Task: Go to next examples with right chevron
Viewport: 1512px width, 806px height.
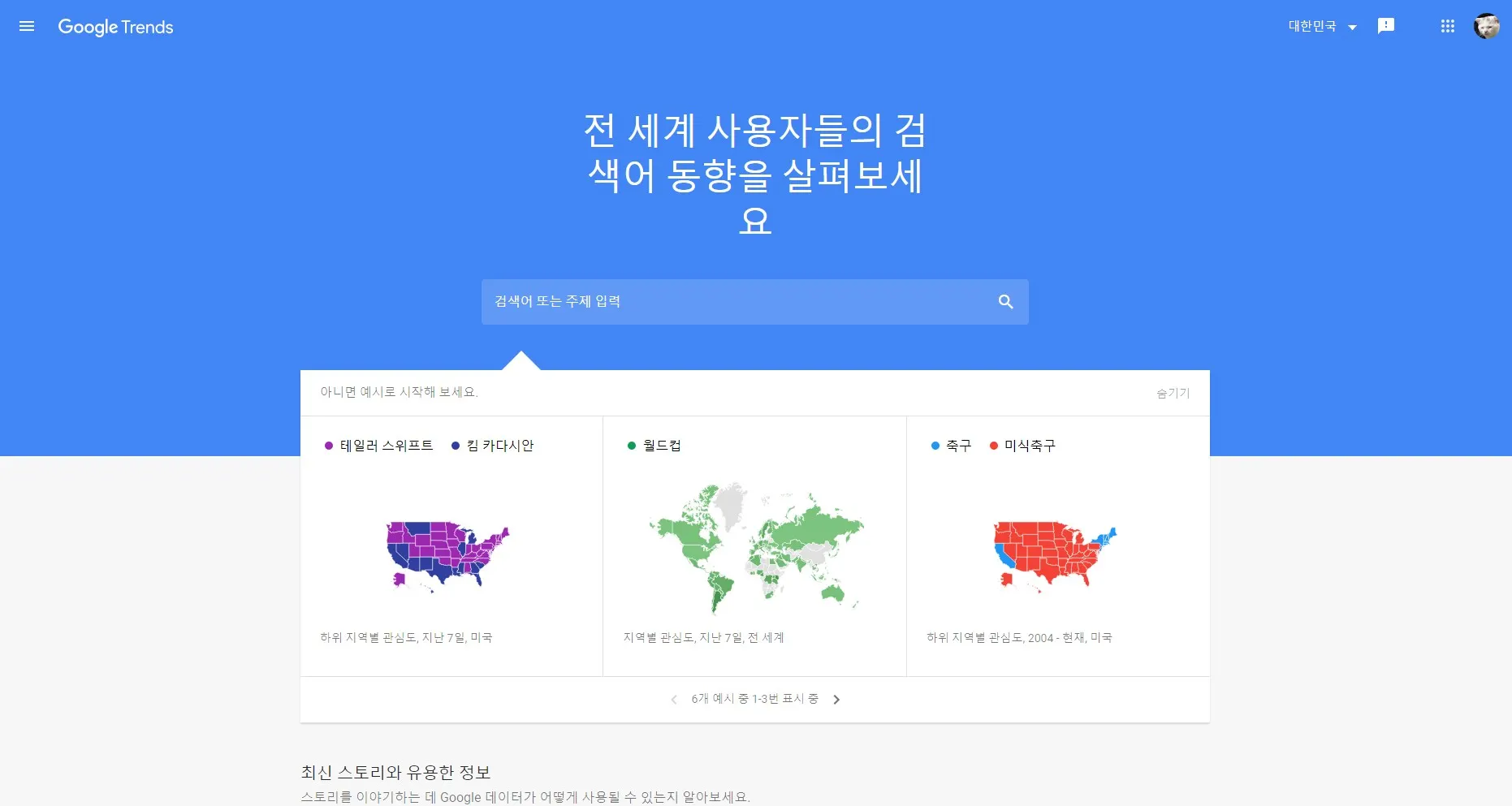Action: pyautogui.click(x=836, y=700)
